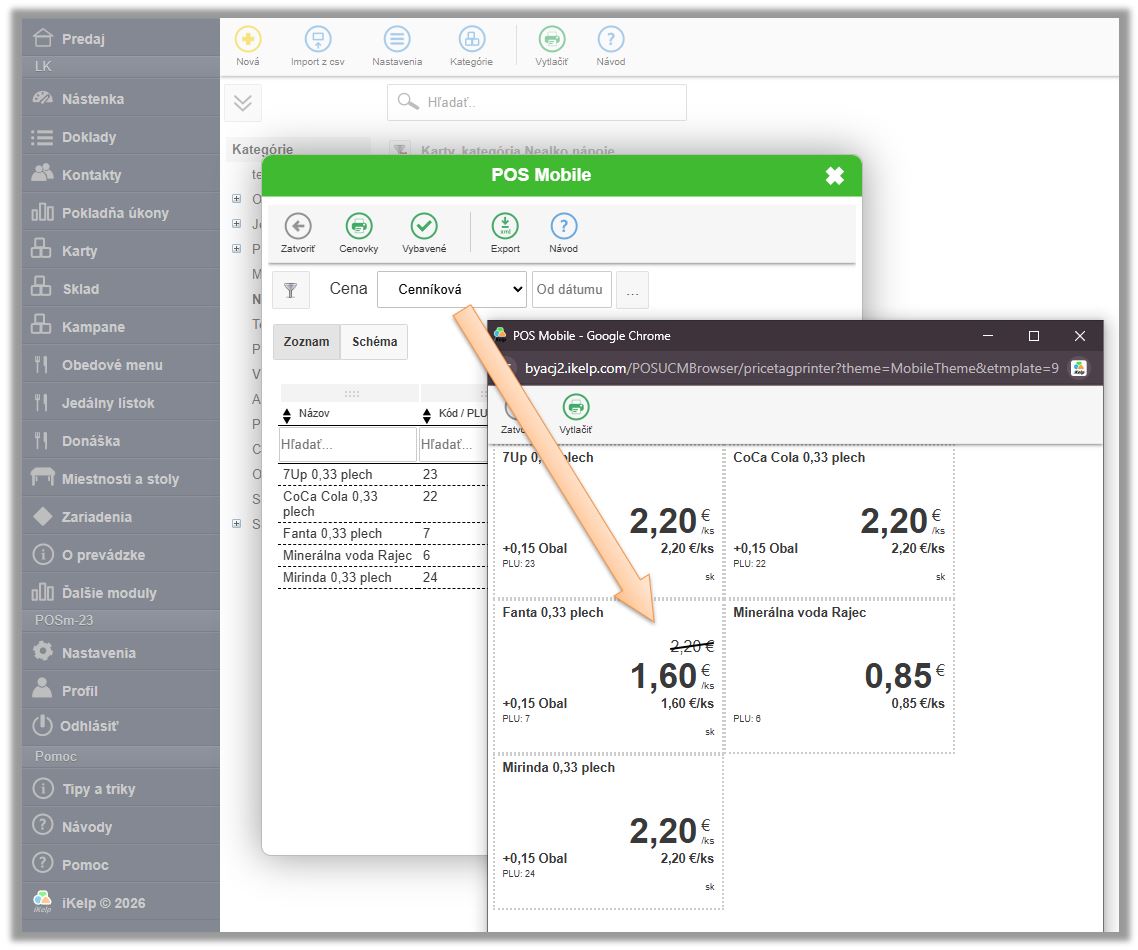1138x950 pixels.
Task: Click the Zatvoriť back arrow in dialog
Action: pyautogui.click(x=298, y=227)
